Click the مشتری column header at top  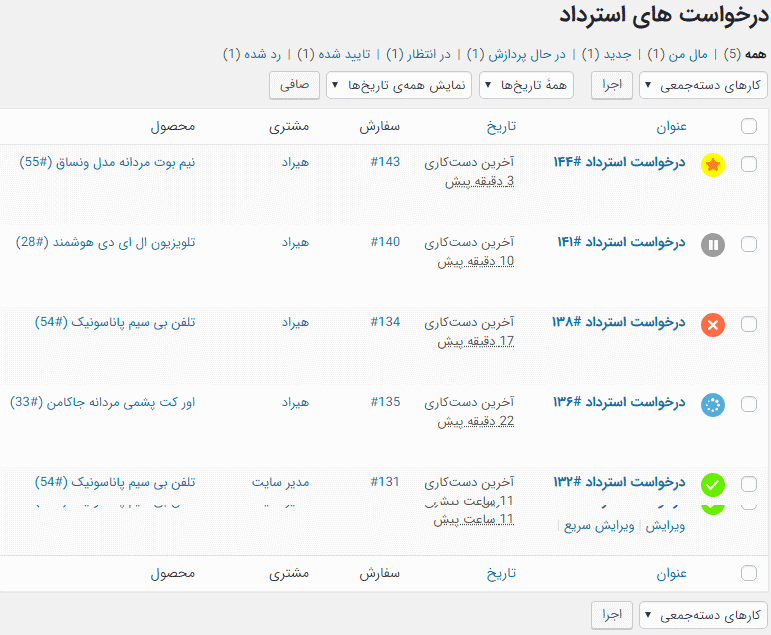click(x=289, y=127)
